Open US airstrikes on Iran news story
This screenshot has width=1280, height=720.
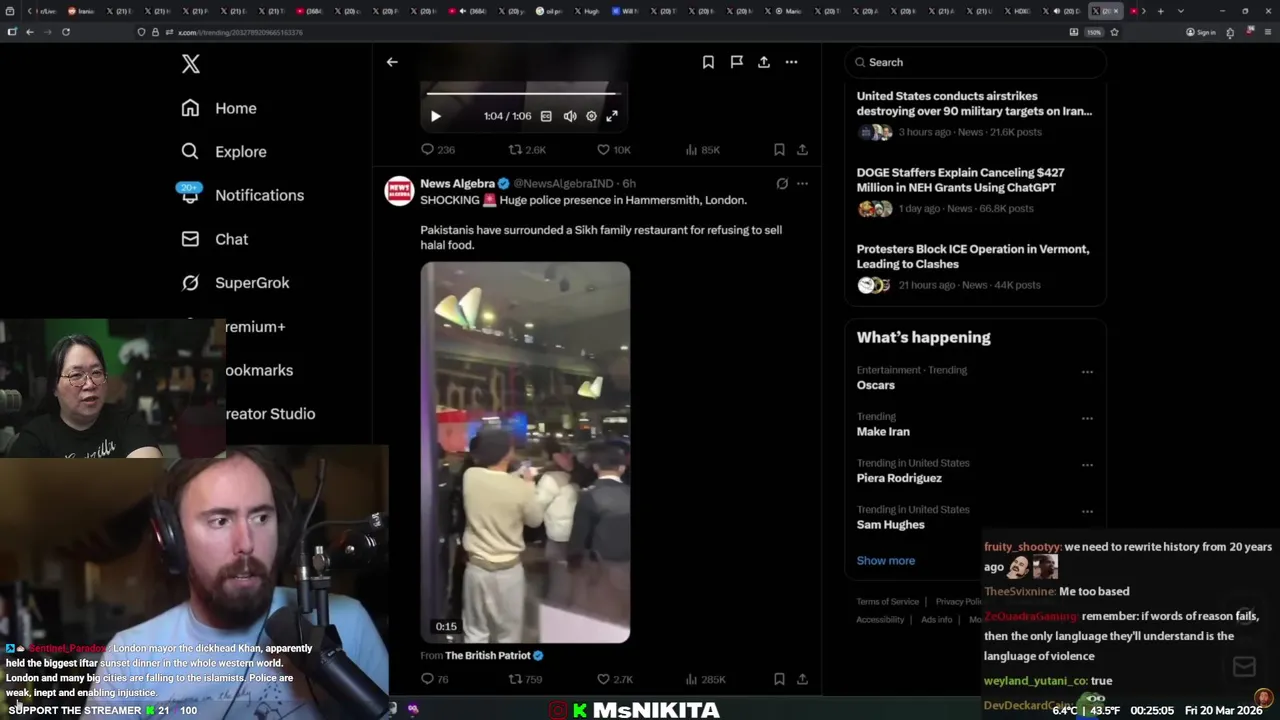(974, 114)
